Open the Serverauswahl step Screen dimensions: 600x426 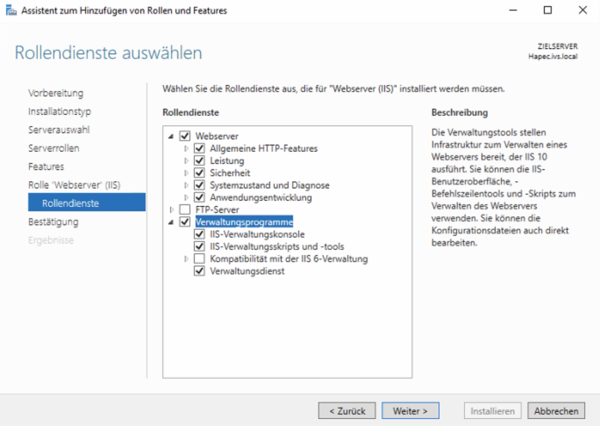click(x=59, y=130)
